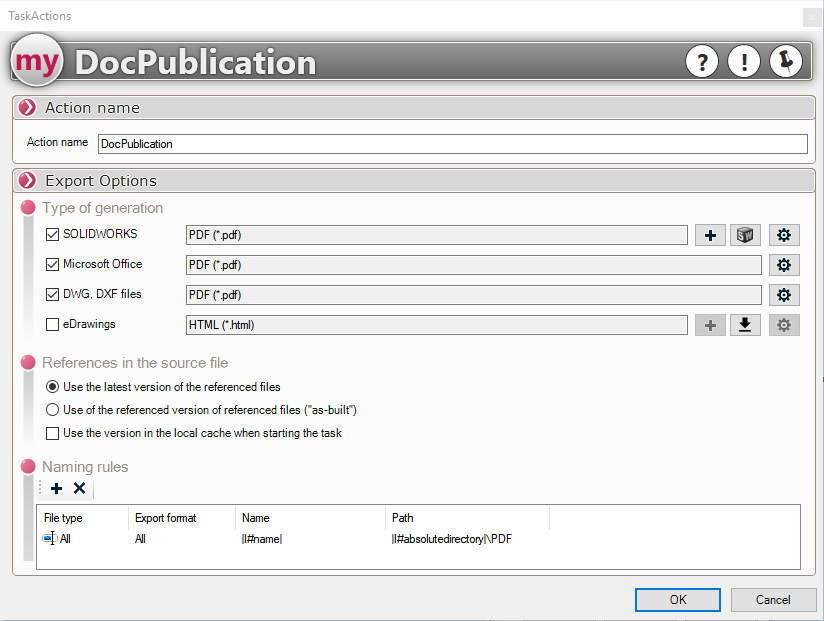Click the plus button on SOLIDWORKS row
824x621 pixels.
[710, 235]
